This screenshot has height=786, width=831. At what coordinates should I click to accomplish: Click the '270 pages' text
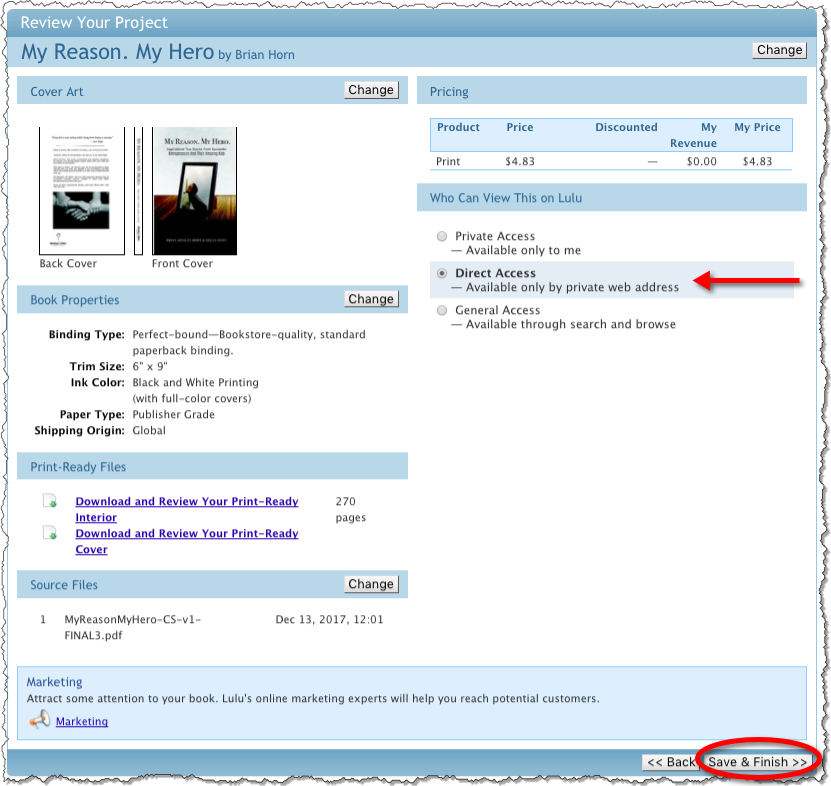(350, 509)
